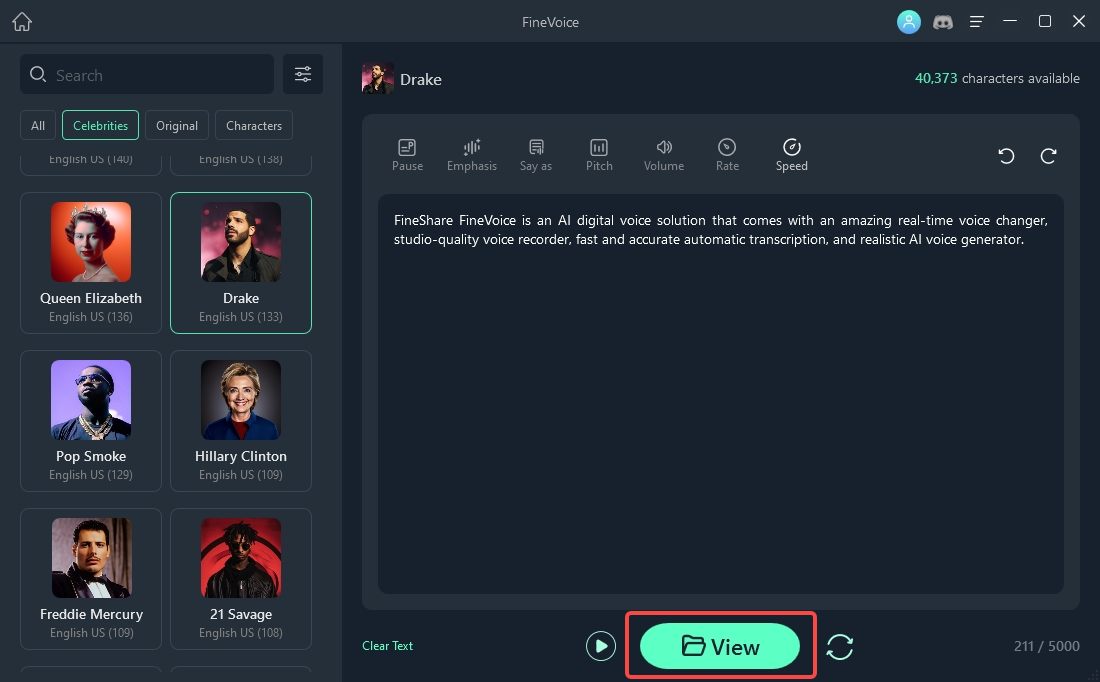This screenshot has height=682, width=1100.
Task: Choose the Rate tool
Action: (727, 155)
